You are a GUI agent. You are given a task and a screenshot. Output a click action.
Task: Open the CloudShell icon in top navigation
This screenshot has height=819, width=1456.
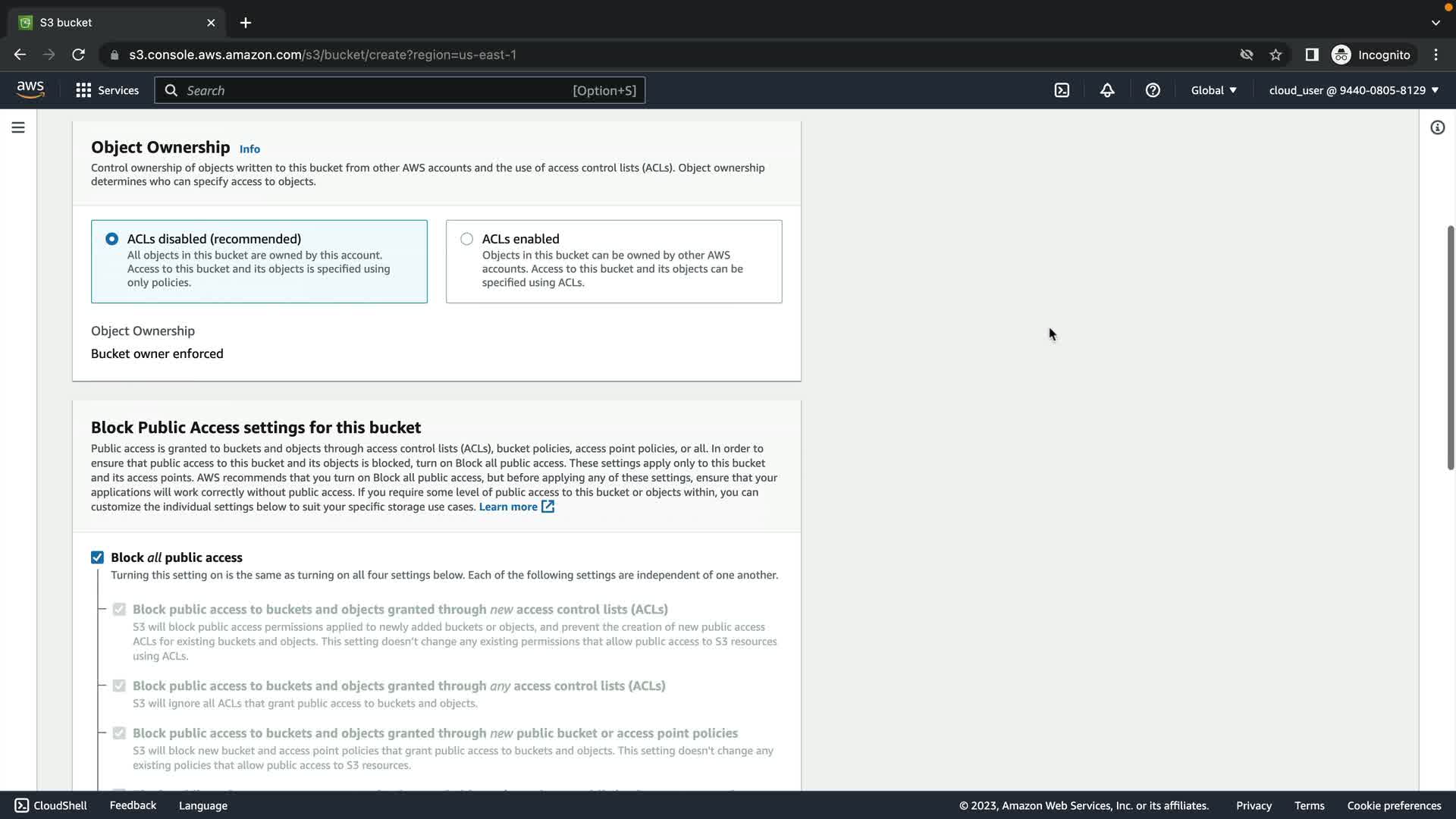tap(1062, 90)
